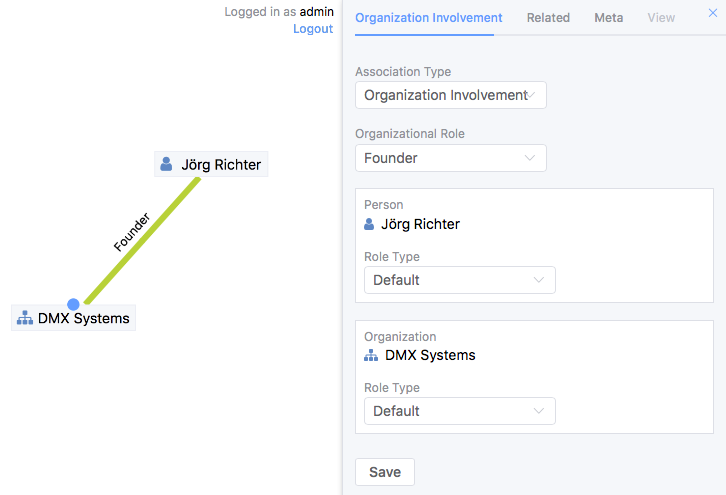The height and width of the screenshot is (495, 726).
Task: Select the Organization Involvement tab
Action: pos(428,18)
